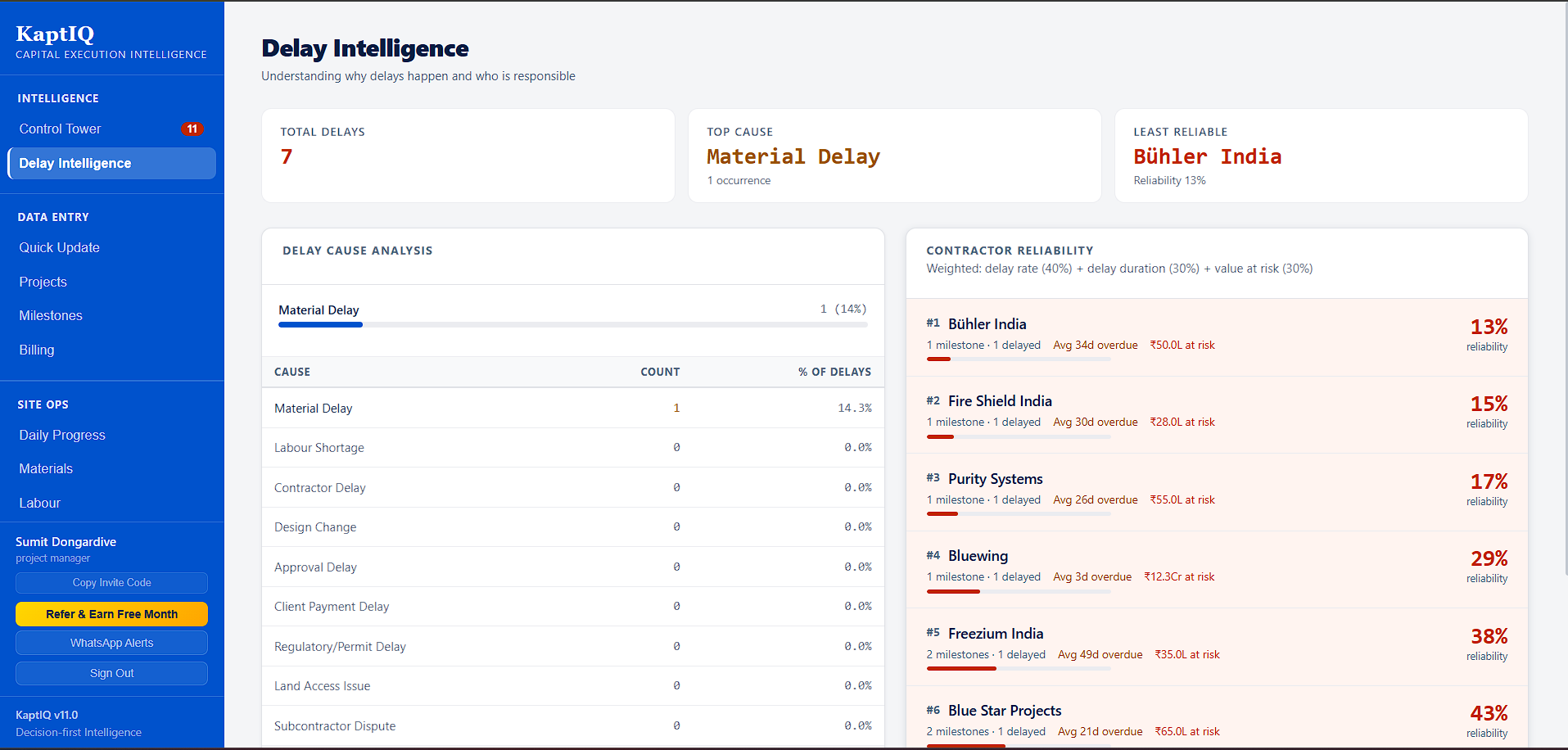Click the Refer & Earn Free Month button

pyautogui.click(x=111, y=615)
